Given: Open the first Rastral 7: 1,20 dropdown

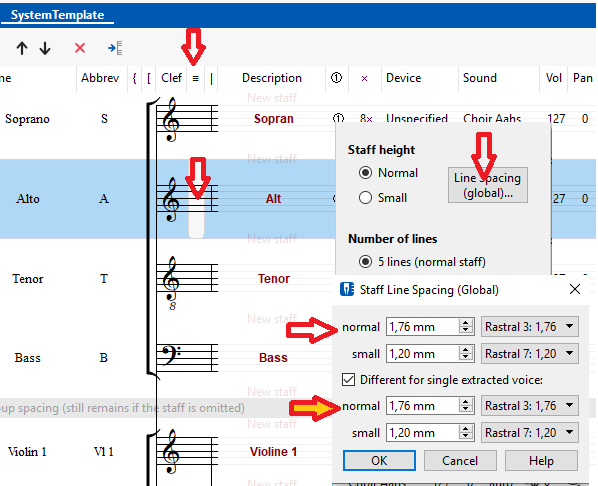Looking at the screenshot, I should pos(530,354).
